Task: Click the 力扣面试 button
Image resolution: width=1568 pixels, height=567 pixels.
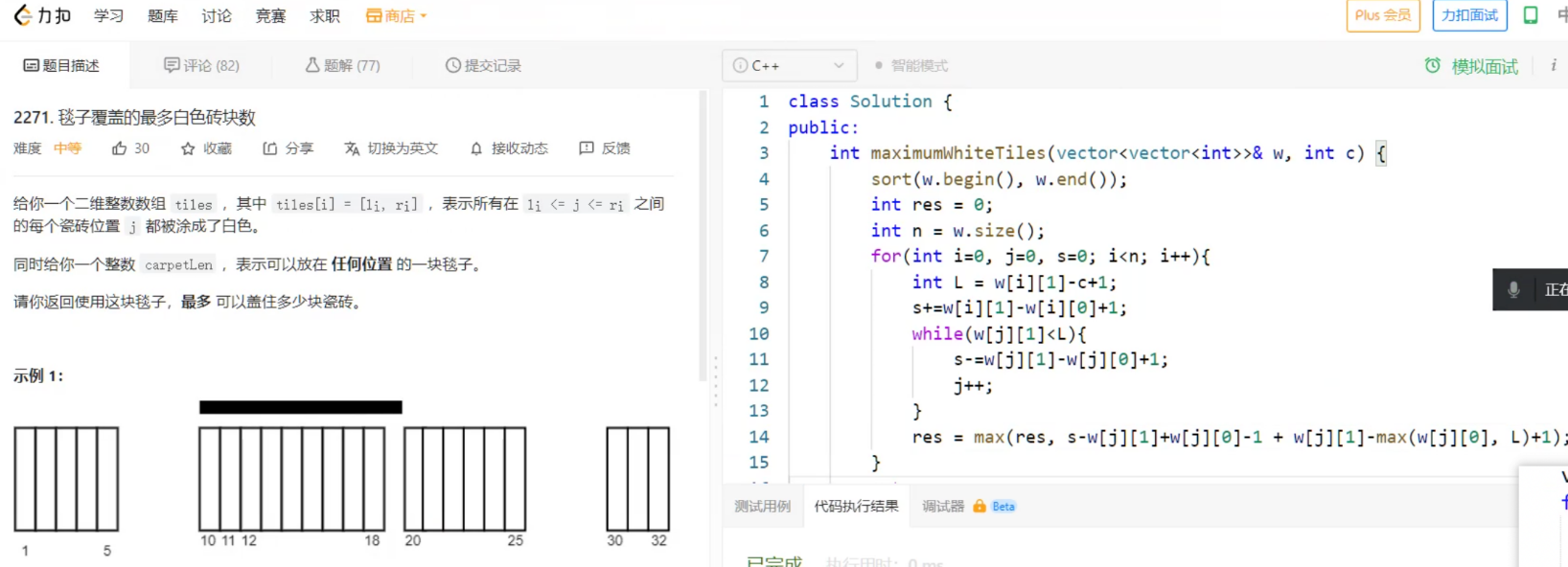Action: (x=1469, y=15)
